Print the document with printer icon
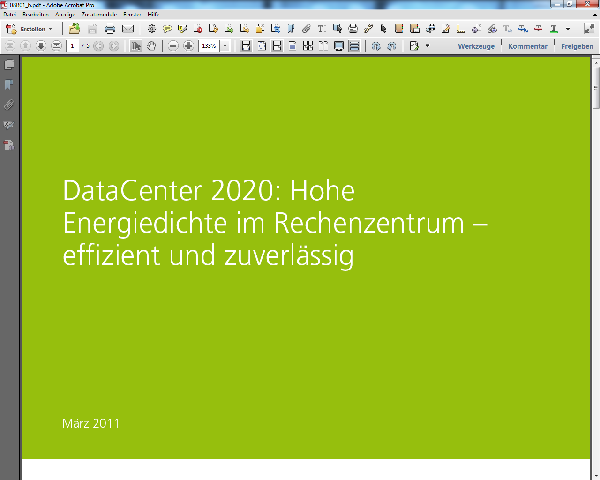The height and width of the screenshot is (480, 600). coord(109,29)
